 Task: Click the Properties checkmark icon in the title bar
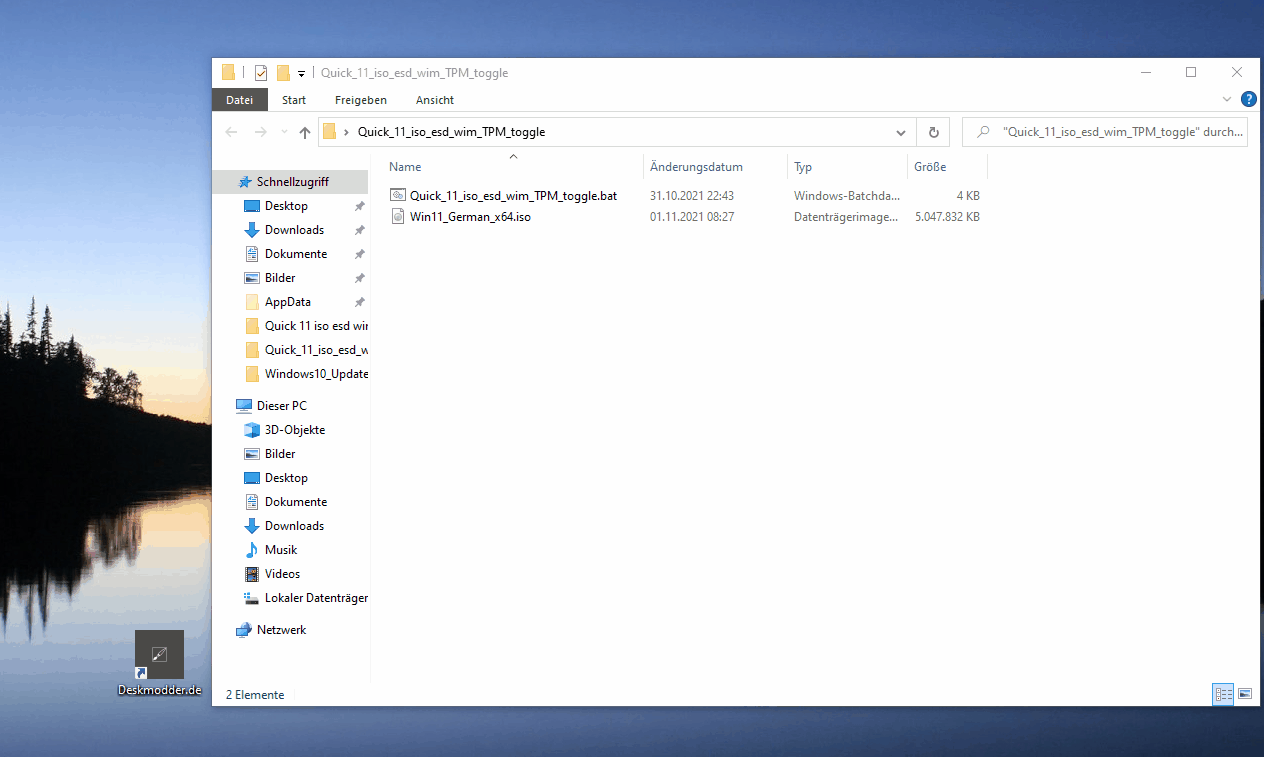point(261,73)
